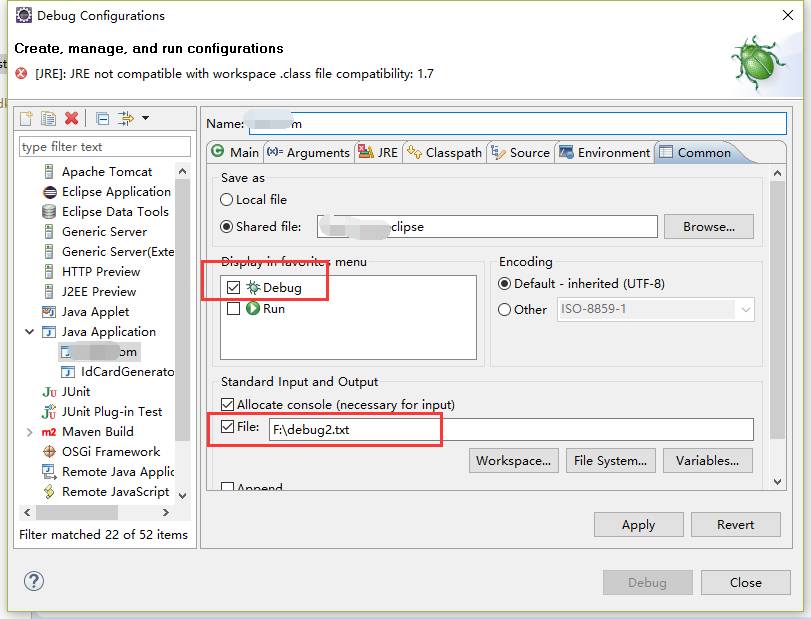This screenshot has height=619, width=811.
Task: Click the new launch configuration icon
Action: 27,118
